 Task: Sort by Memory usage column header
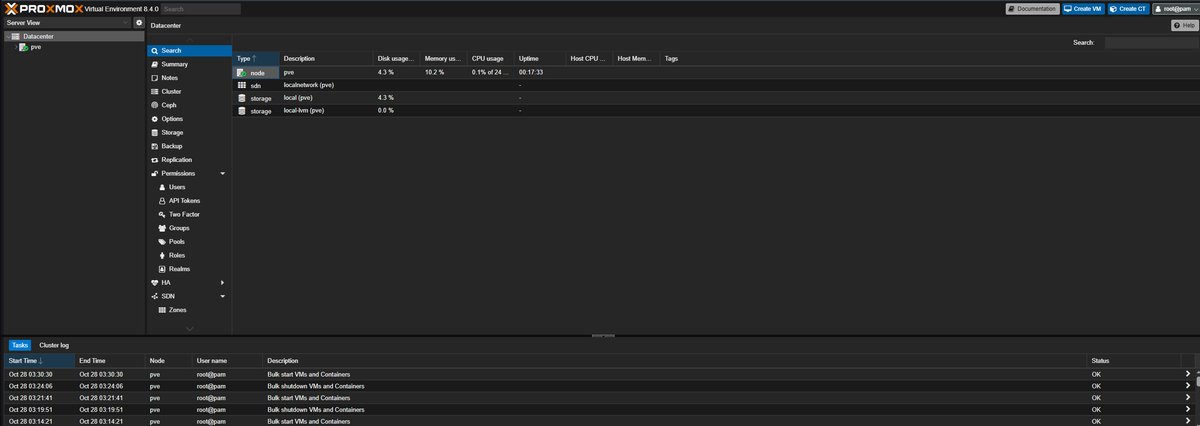(443, 59)
